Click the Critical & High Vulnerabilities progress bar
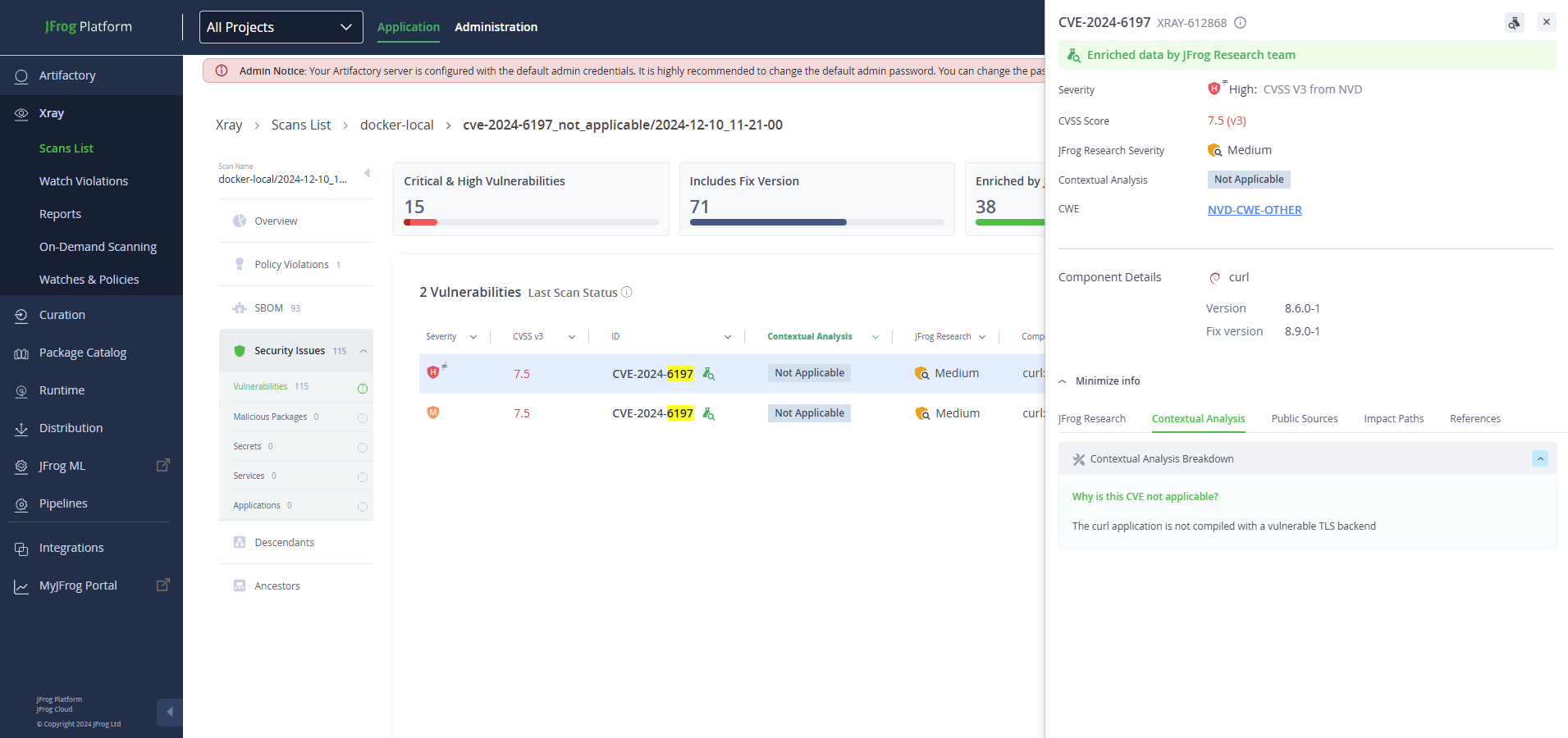This screenshot has height=738, width=1568. tap(531, 222)
